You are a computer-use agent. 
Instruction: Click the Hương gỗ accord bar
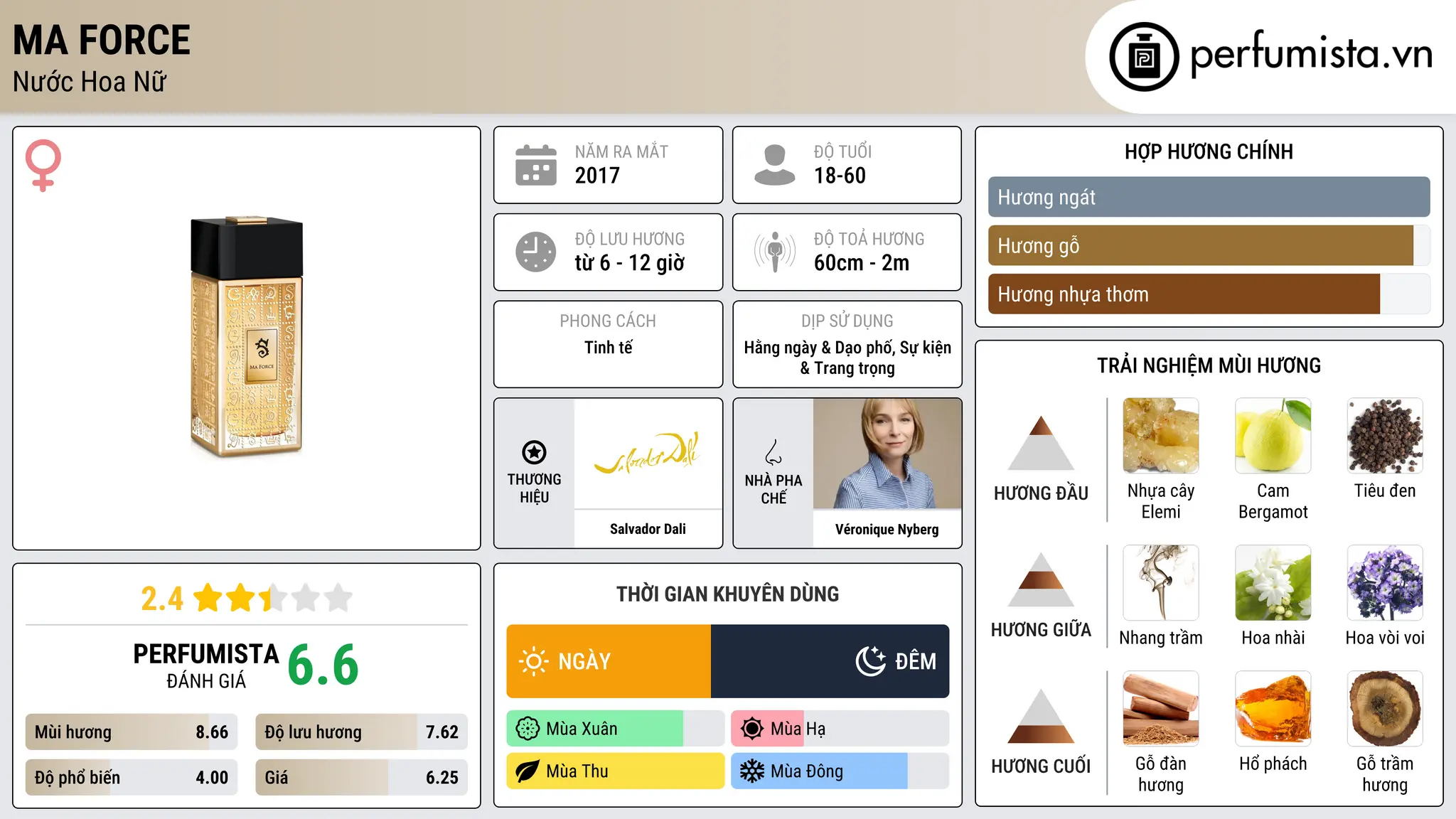(x=1209, y=246)
